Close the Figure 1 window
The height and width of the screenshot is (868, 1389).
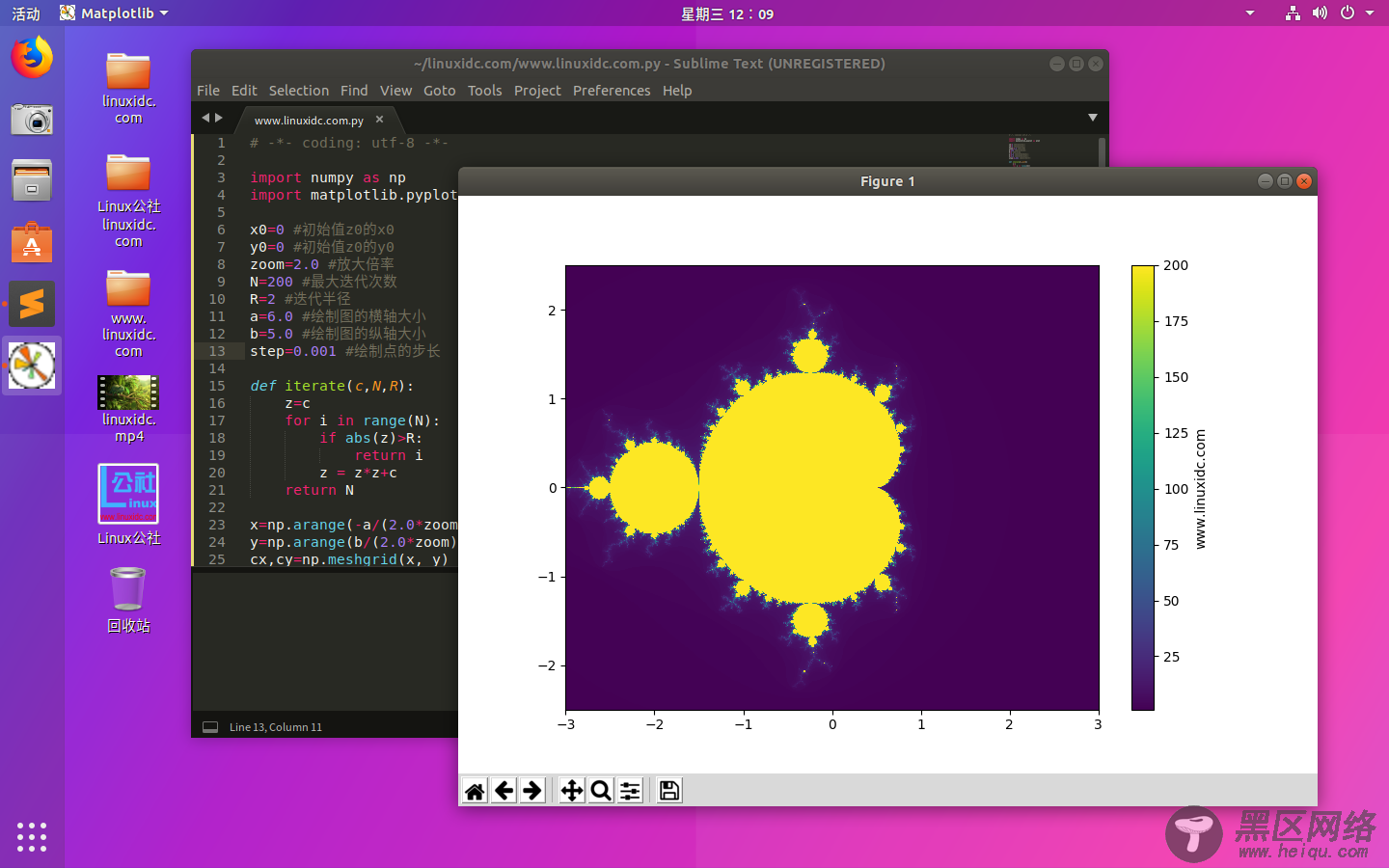[1304, 181]
